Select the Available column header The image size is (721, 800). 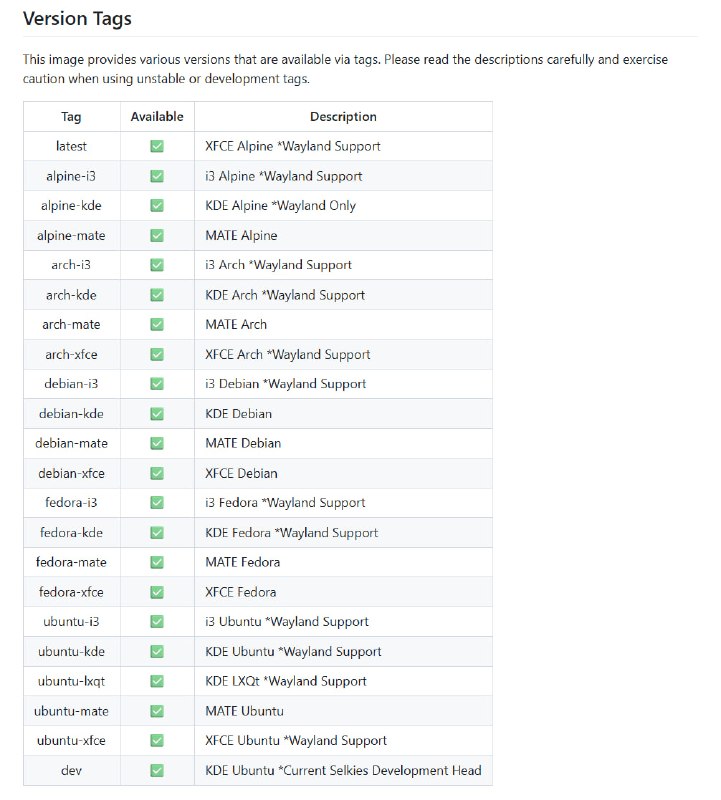click(157, 116)
